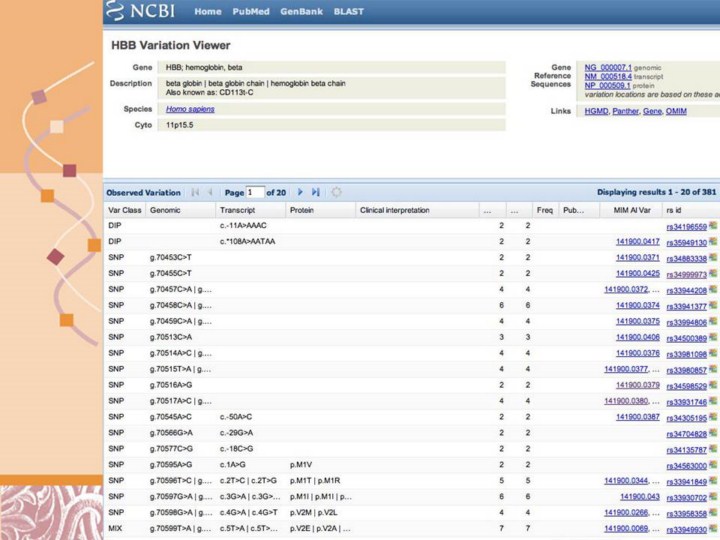Open GenBank in the top navigation
720x540 pixels.
(x=301, y=12)
